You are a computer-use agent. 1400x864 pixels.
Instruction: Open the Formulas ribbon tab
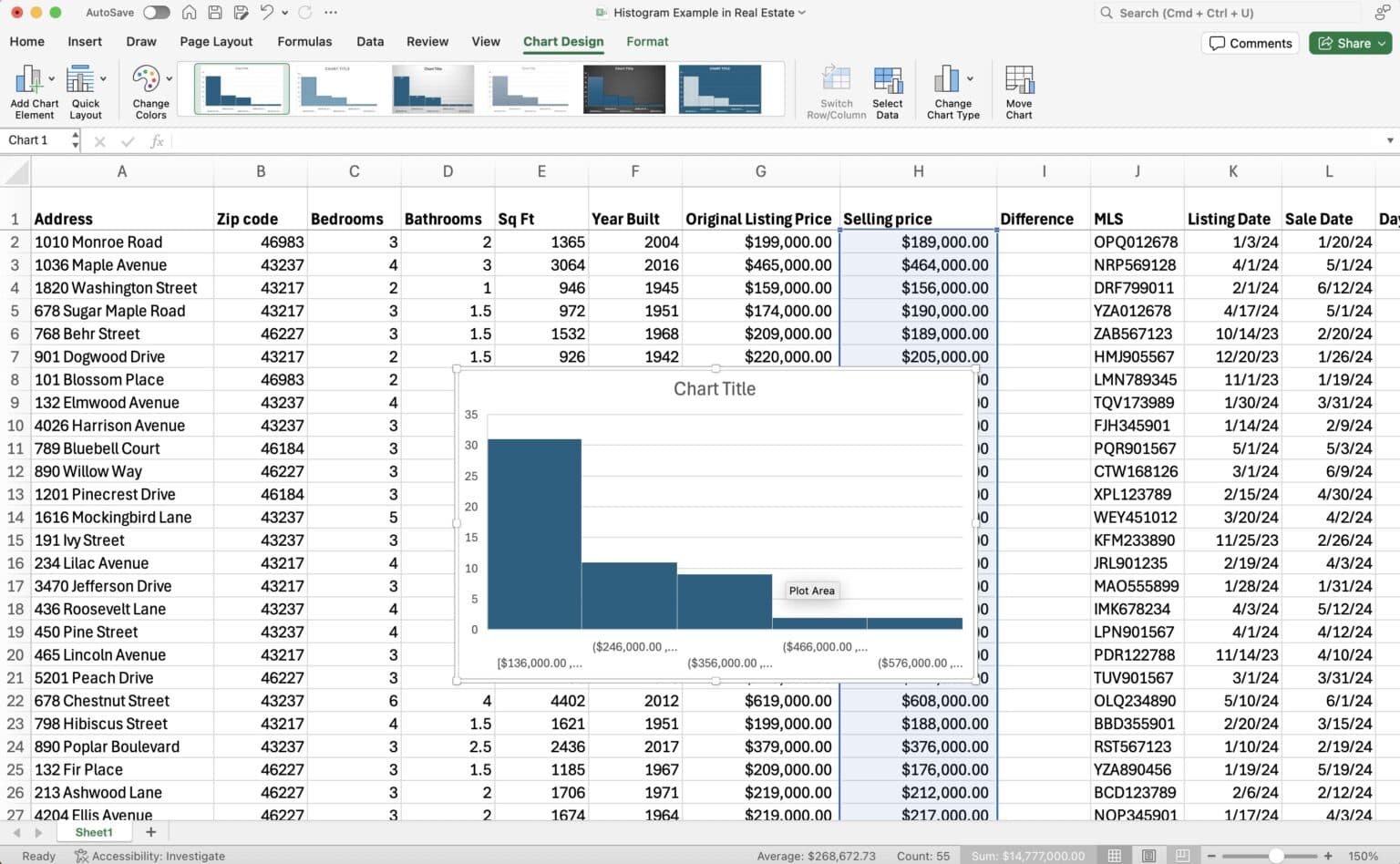pos(304,42)
